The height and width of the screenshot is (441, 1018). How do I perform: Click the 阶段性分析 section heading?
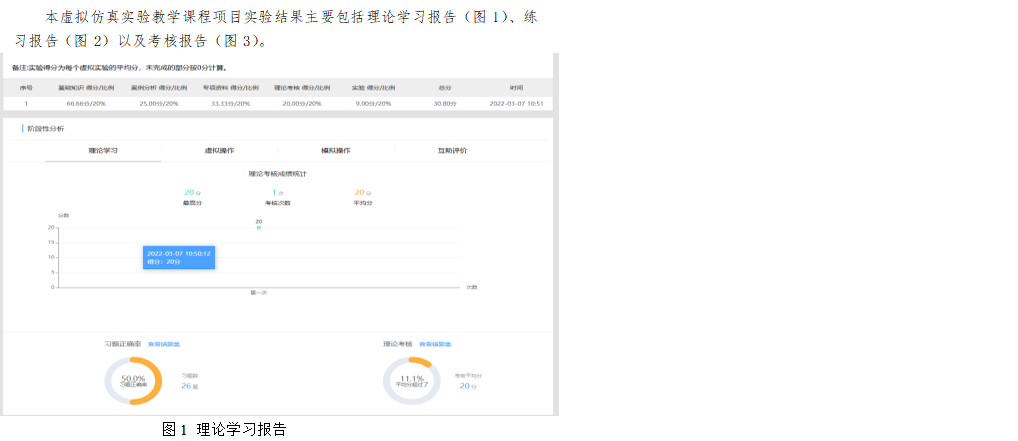(x=45, y=129)
